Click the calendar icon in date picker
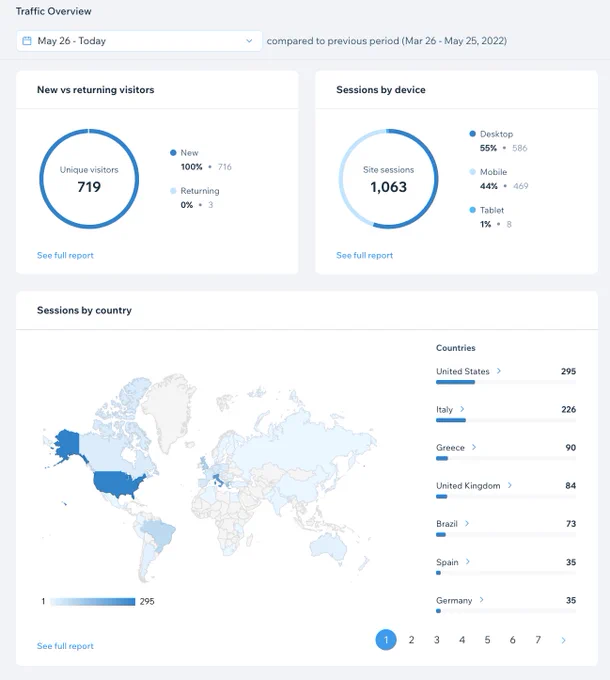Screen dimensions: 610x680 pyautogui.click(x=27, y=41)
